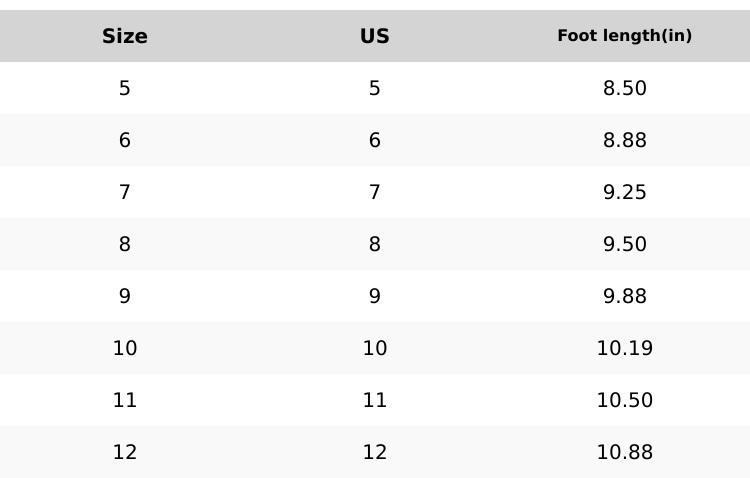Click foot length value 10.88
This screenshot has width=750, height=478.
(x=625, y=452)
